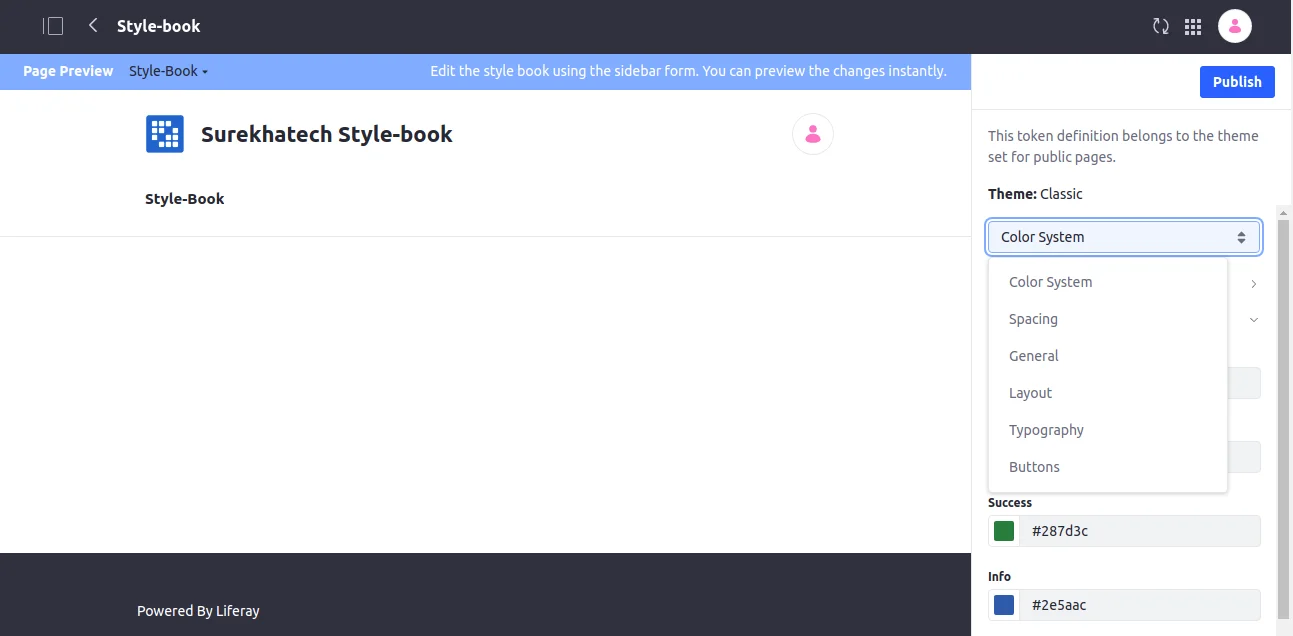1293x636 pixels.
Task: Edit the Info color value #2e5aac
Action: click(1140, 605)
